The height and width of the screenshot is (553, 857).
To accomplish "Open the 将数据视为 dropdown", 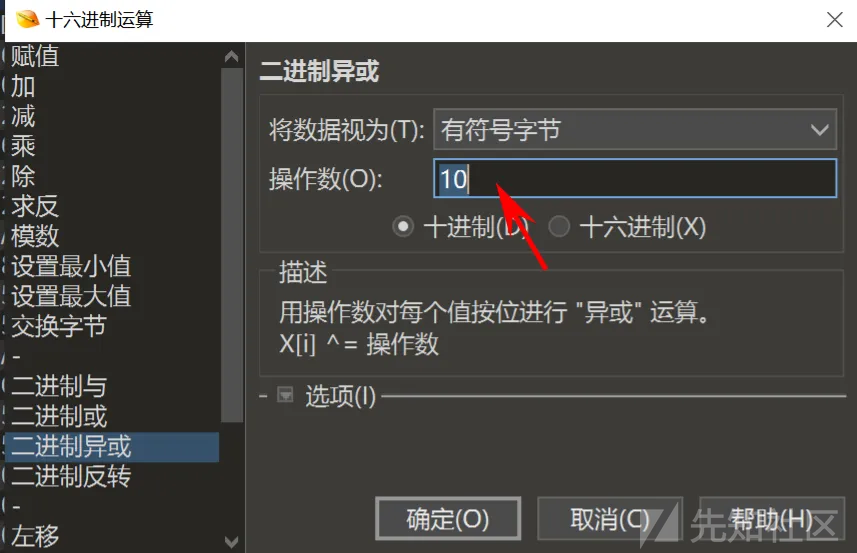I will (635, 130).
